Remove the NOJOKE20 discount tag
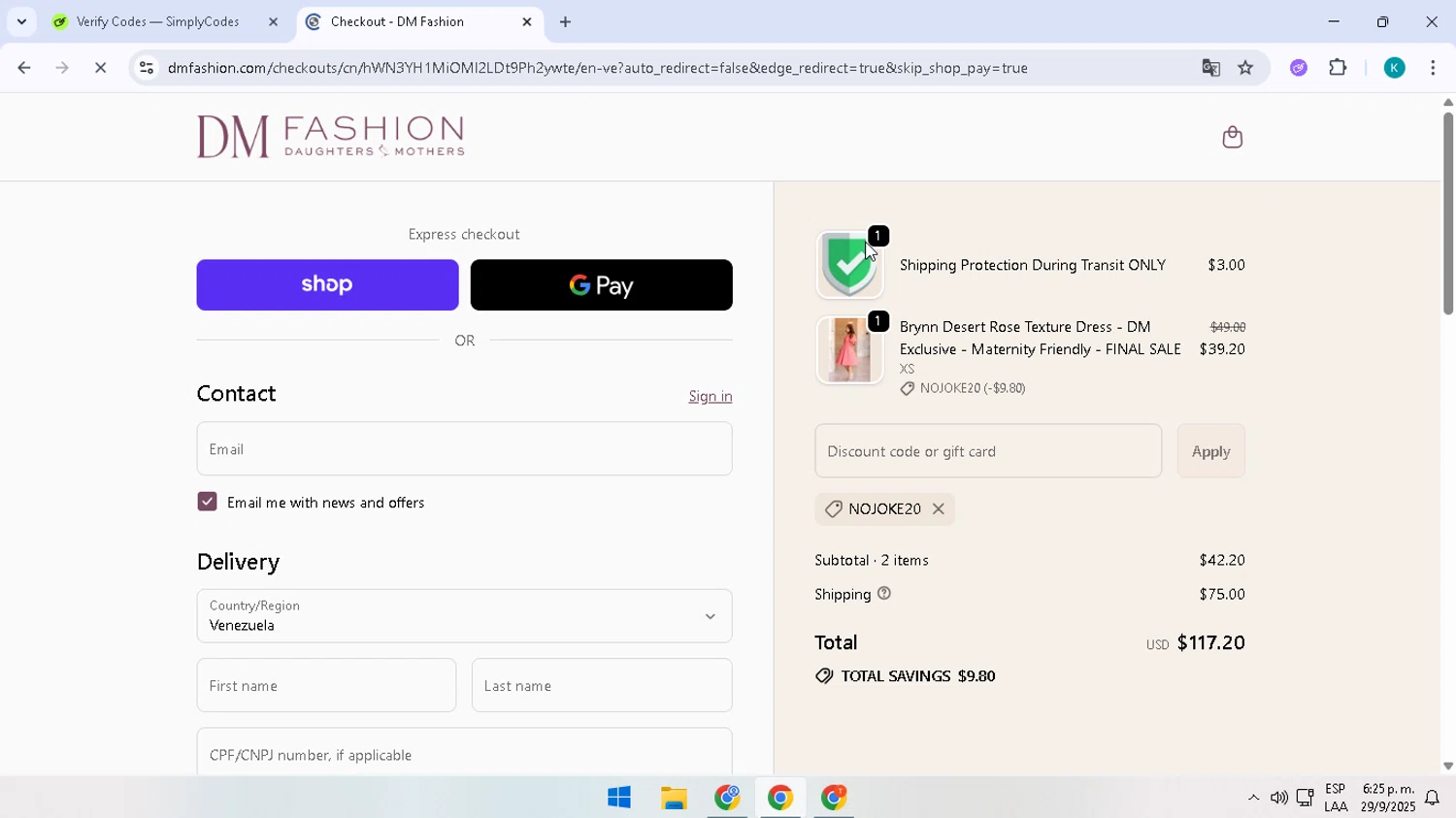The height and width of the screenshot is (818, 1456). 939,509
